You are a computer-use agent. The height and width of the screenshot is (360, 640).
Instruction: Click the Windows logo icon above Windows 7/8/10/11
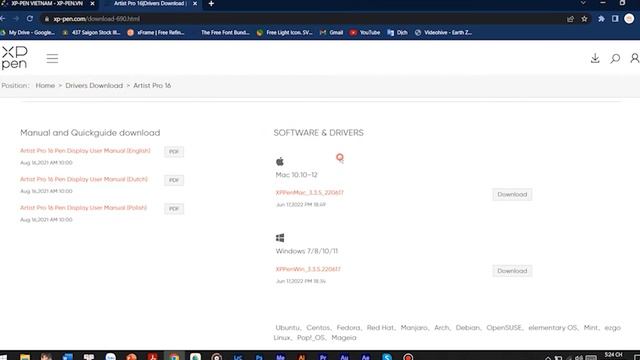280,238
